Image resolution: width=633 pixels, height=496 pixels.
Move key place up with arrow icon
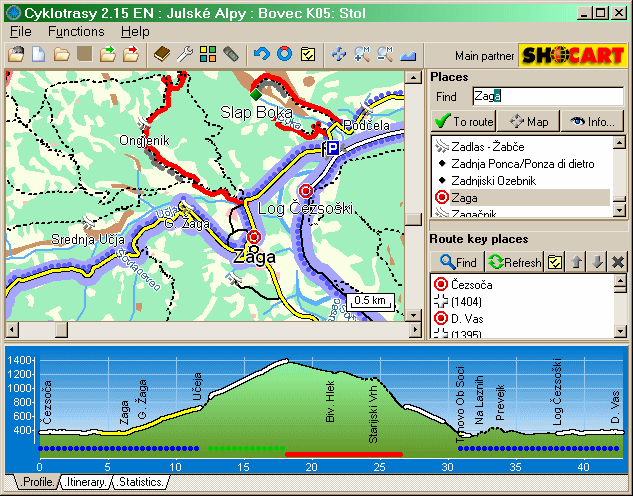tap(577, 262)
